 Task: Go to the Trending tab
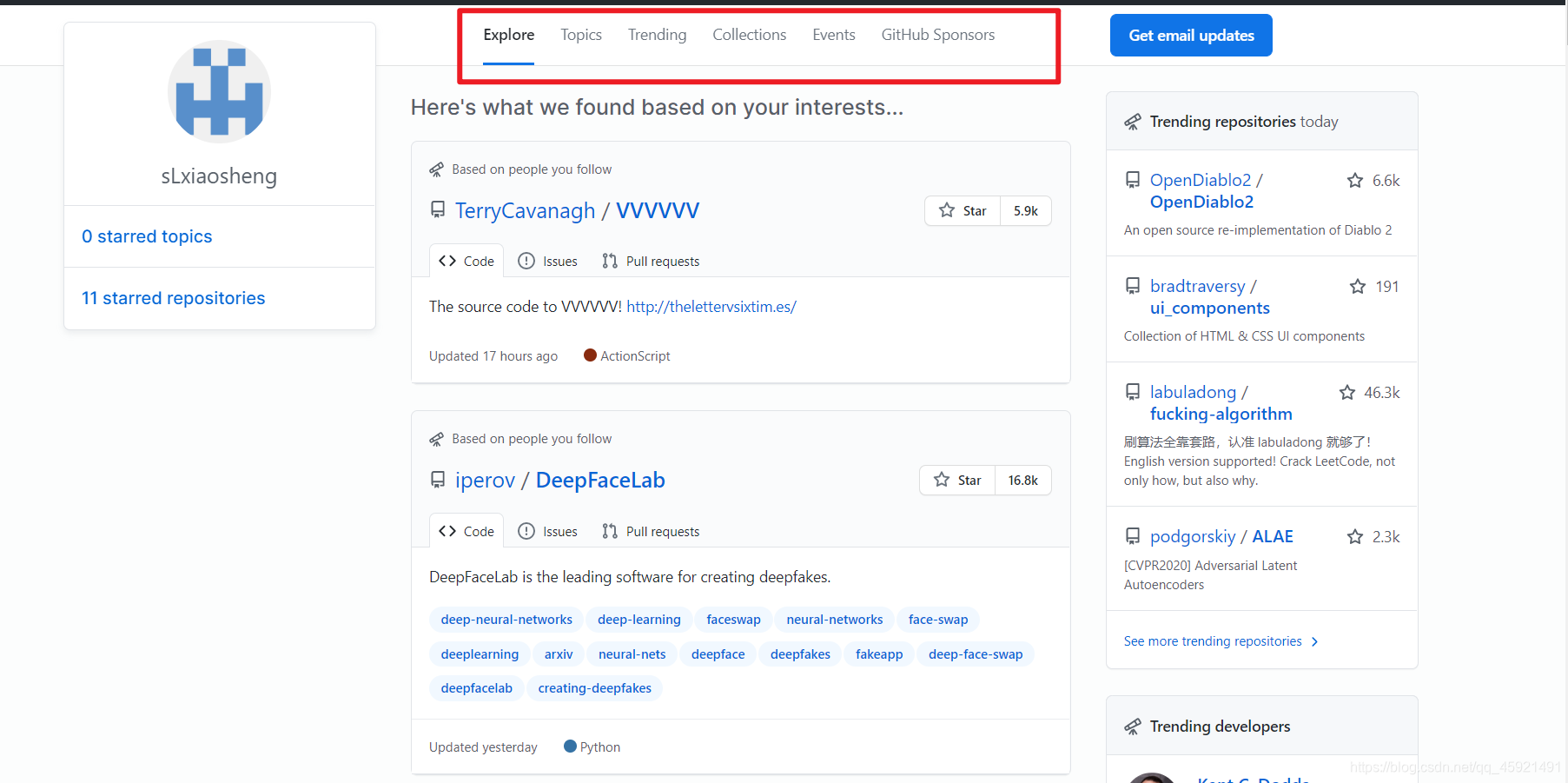pyautogui.click(x=658, y=35)
